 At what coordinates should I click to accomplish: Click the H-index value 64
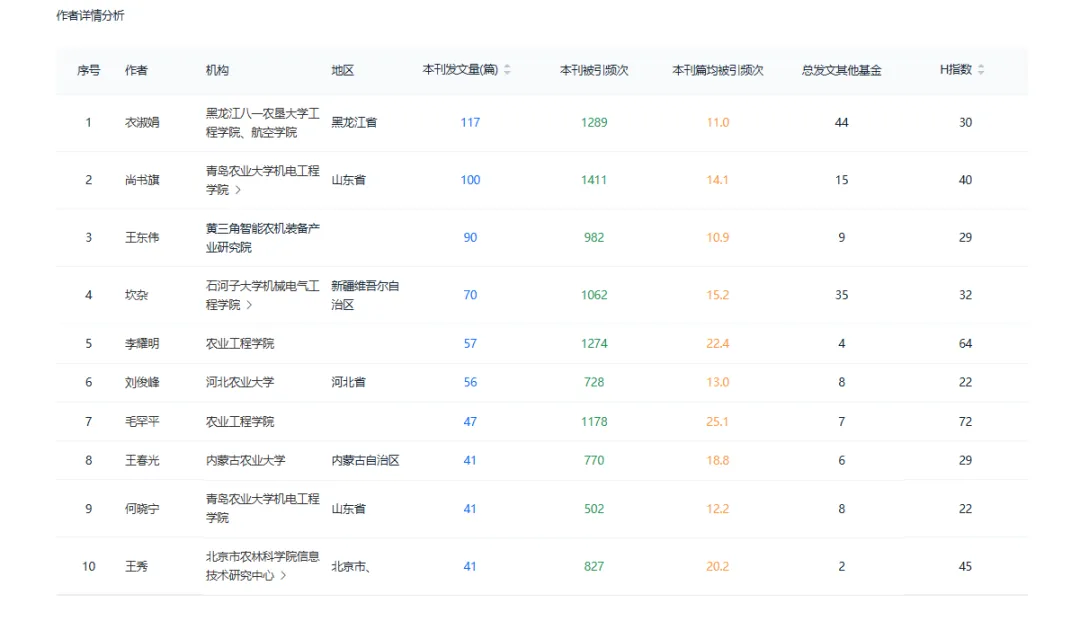965,344
